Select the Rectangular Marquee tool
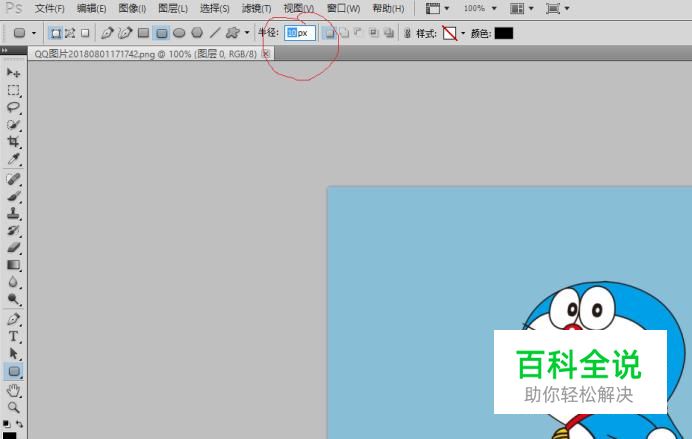692x439 pixels. tap(13, 90)
